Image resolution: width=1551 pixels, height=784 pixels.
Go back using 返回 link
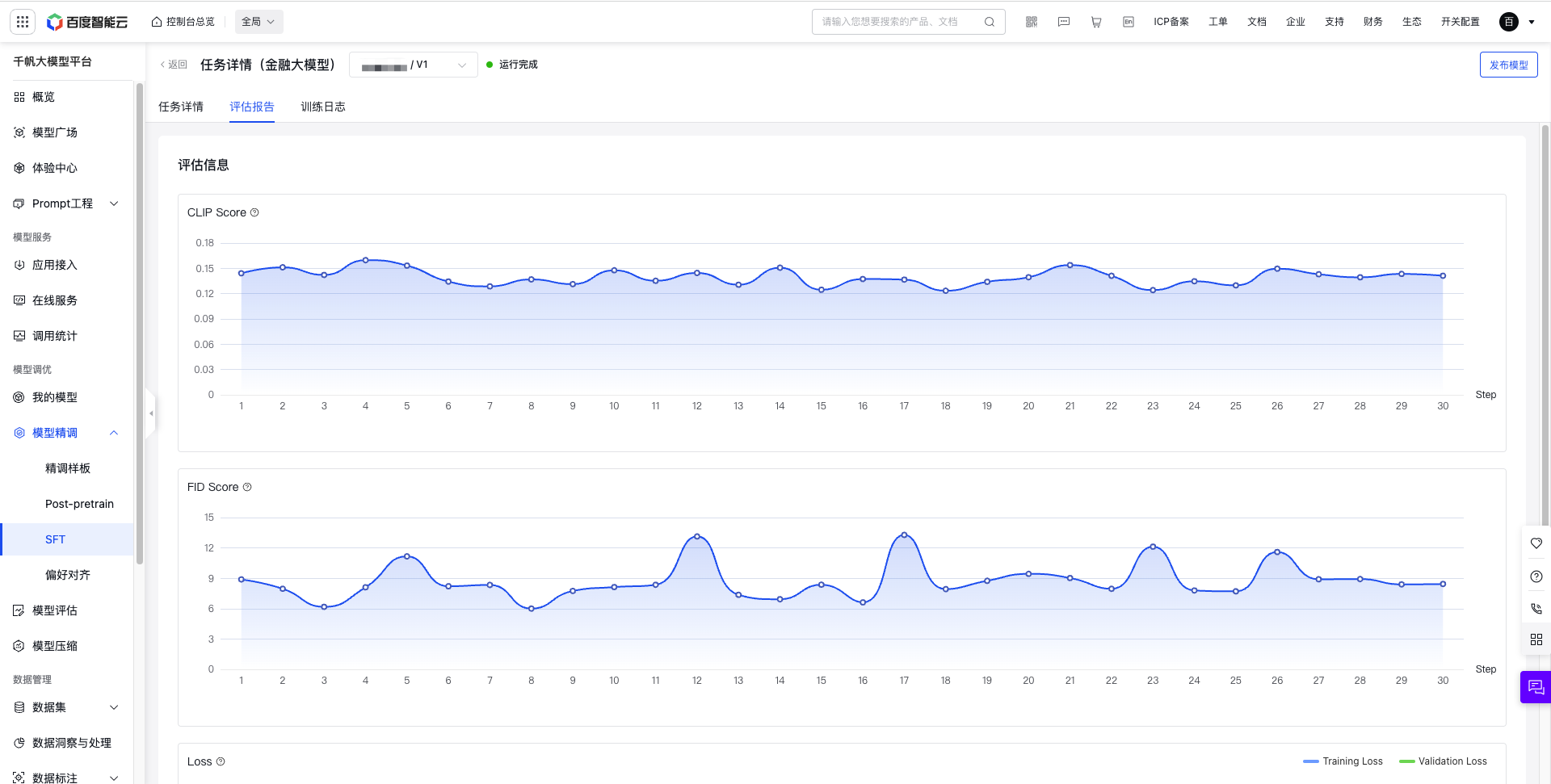[x=174, y=65]
